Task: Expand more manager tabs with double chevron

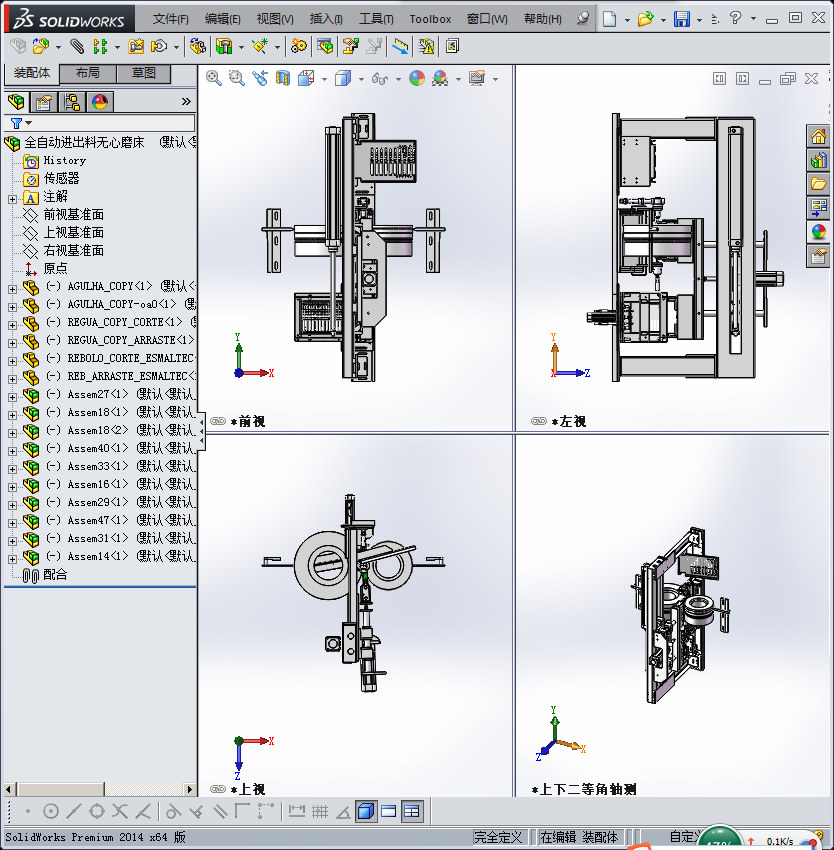Action: point(186,101)
